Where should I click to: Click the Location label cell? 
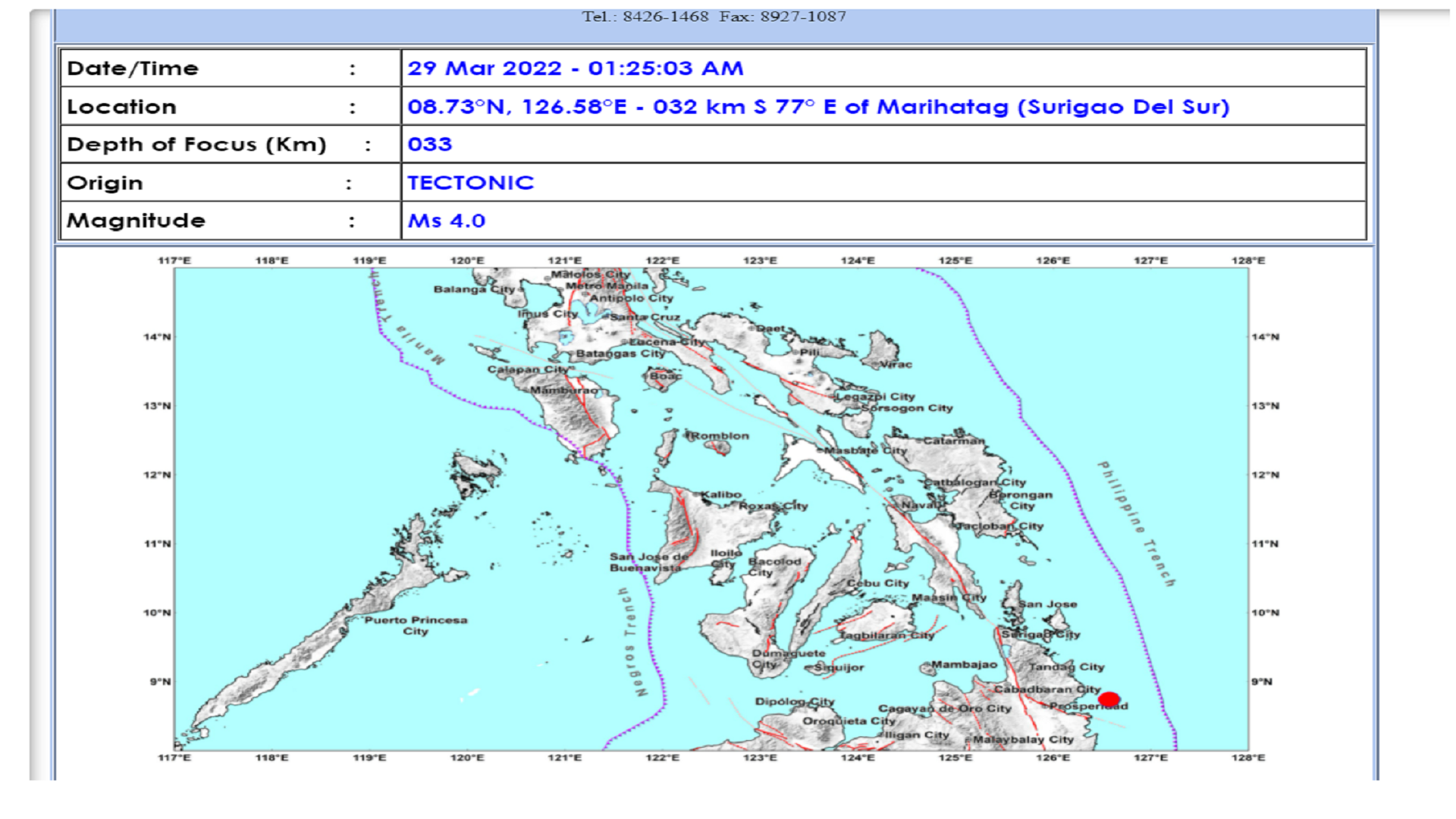[x=231, y=106]
